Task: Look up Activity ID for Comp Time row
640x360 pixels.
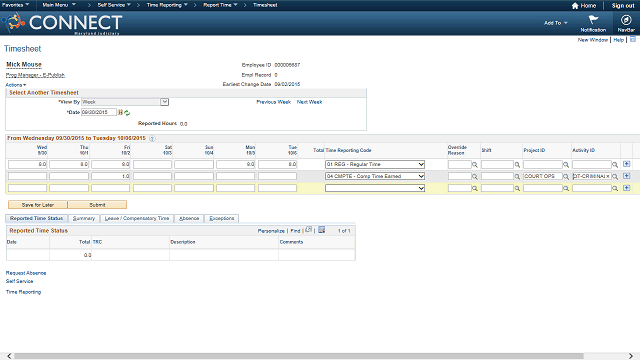Action: (615, 177)
